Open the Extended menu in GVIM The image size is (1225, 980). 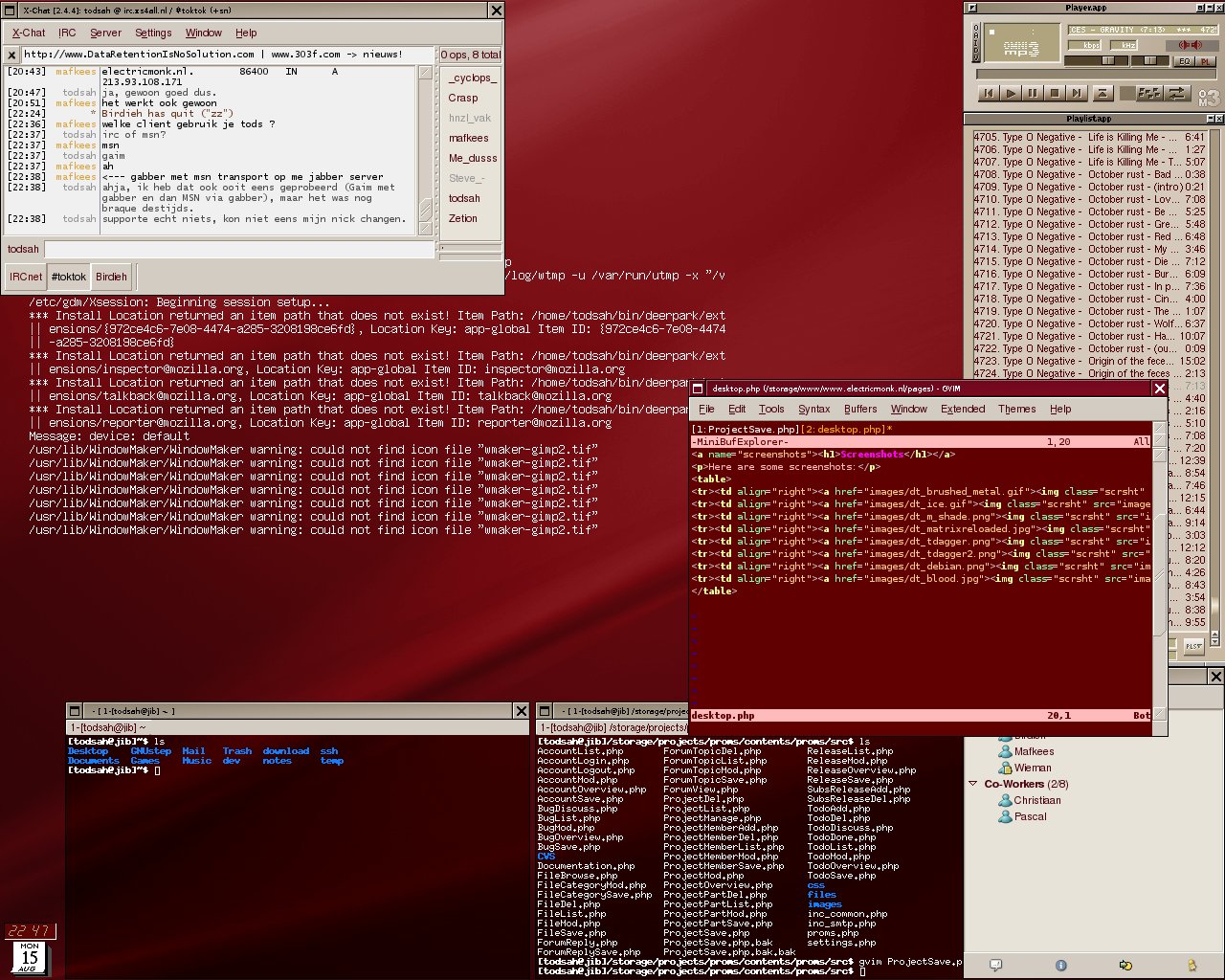pyautogui.click(x=963, y=409)
